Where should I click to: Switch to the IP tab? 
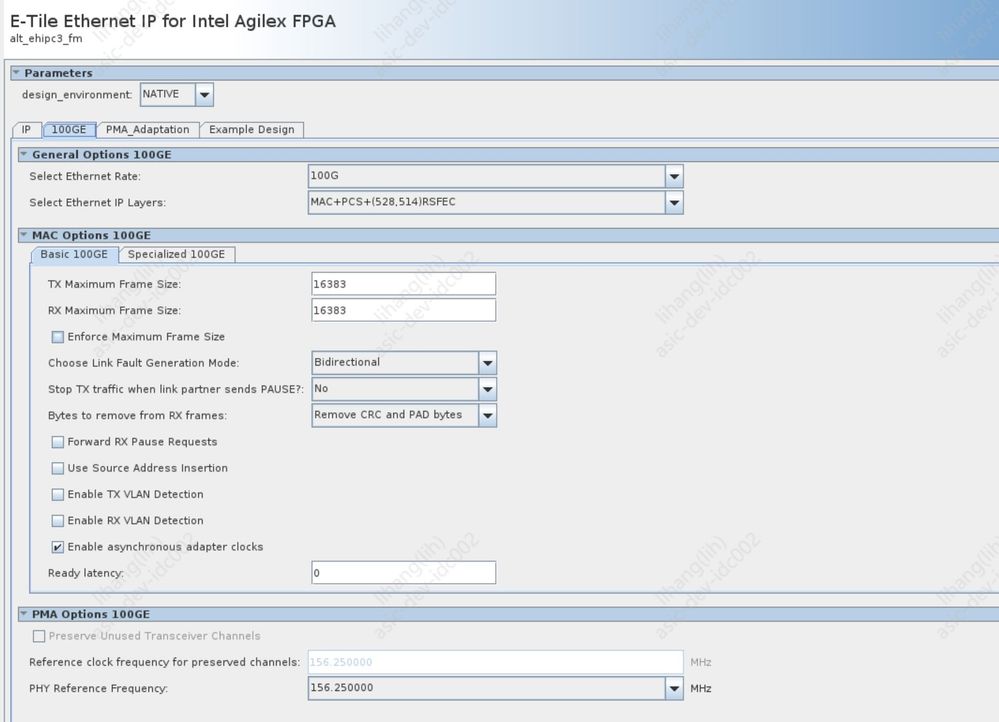point(26,129)
